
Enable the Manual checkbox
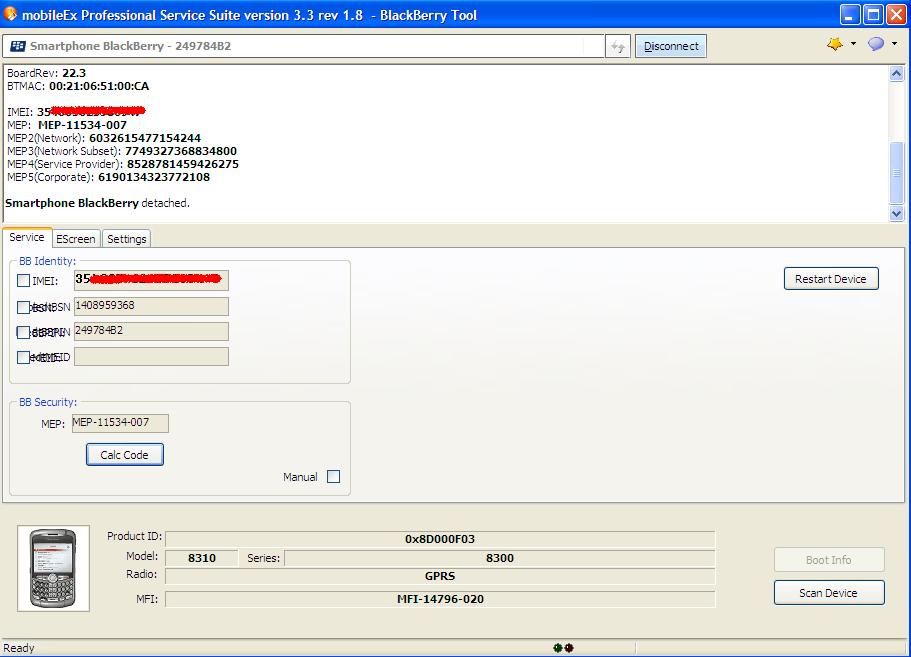333,476
